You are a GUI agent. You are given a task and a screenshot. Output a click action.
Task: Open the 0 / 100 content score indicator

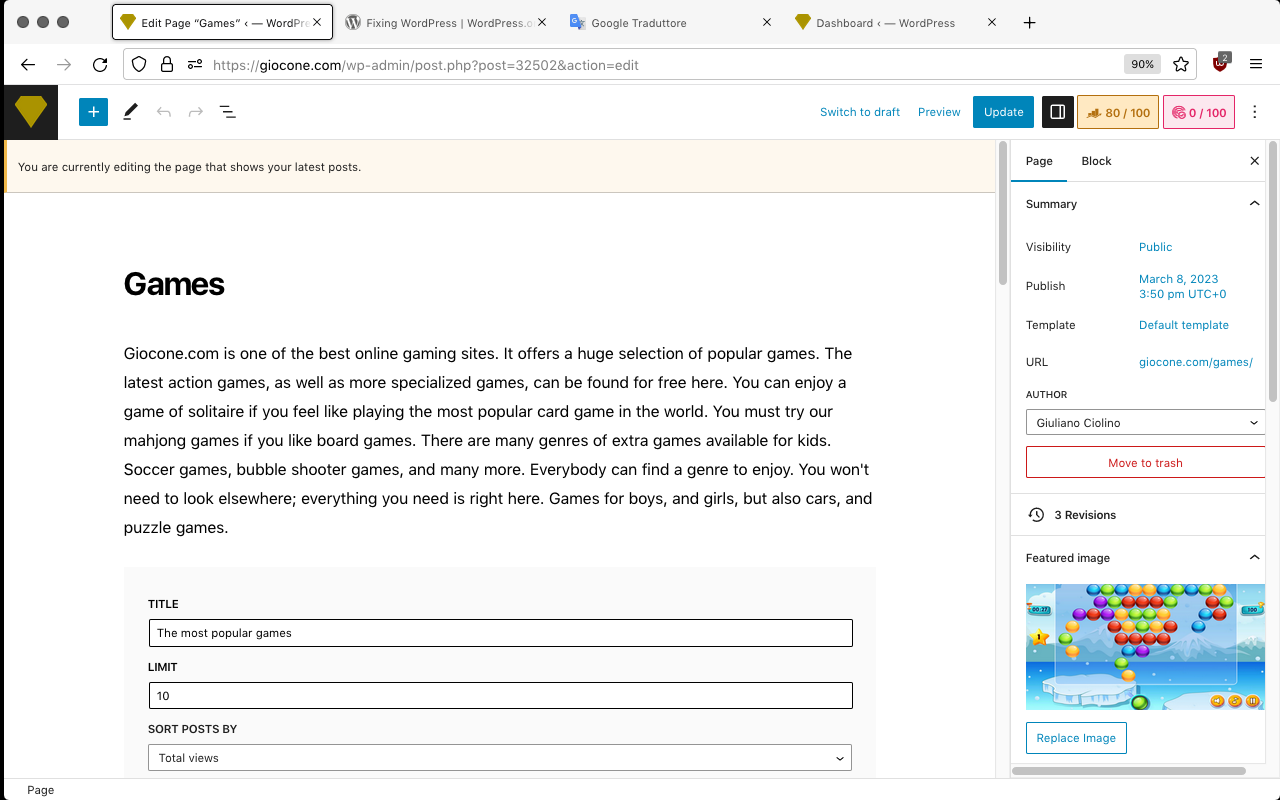click(x=1199, y=113)
